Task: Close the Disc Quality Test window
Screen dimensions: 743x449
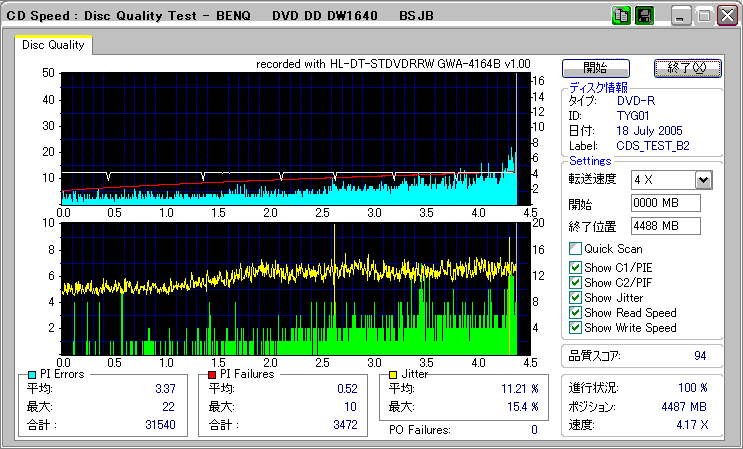Action: pyautogui.click(x=726, y=15)
